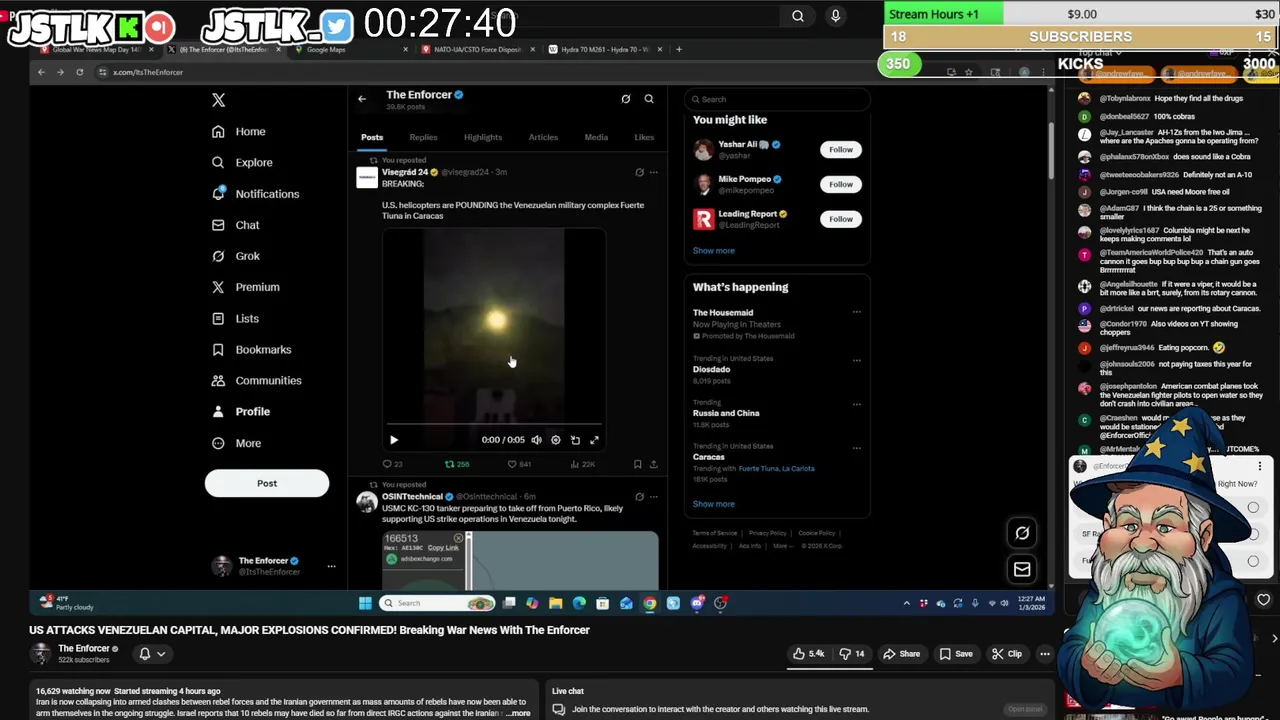The width and height of the screenshot is (1280, 720).
Task: Undo repost on the Visegrád 24 post
Action: (456, 464)
